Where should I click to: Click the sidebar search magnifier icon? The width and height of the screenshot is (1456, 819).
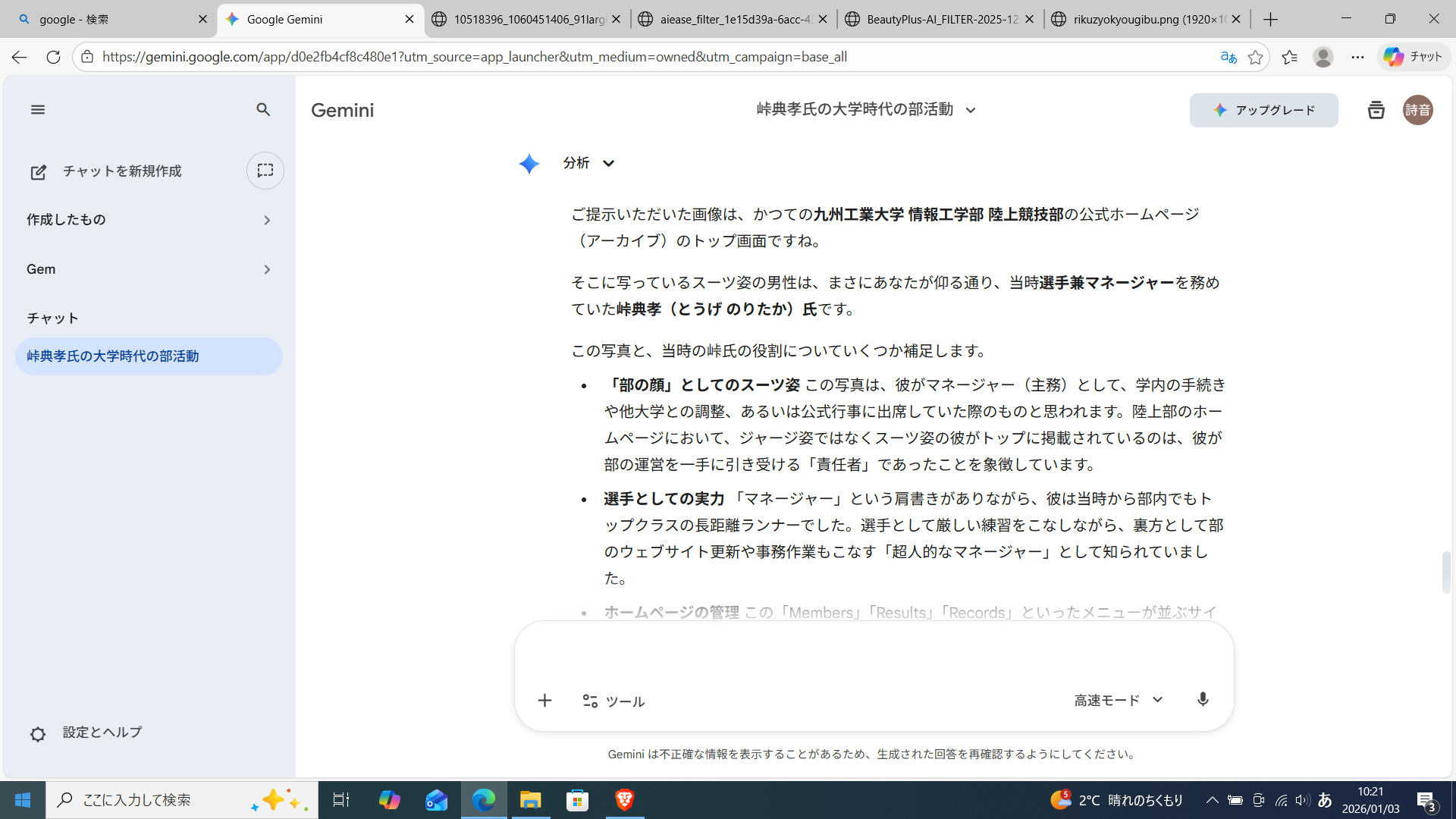click(x=263, y=110)
